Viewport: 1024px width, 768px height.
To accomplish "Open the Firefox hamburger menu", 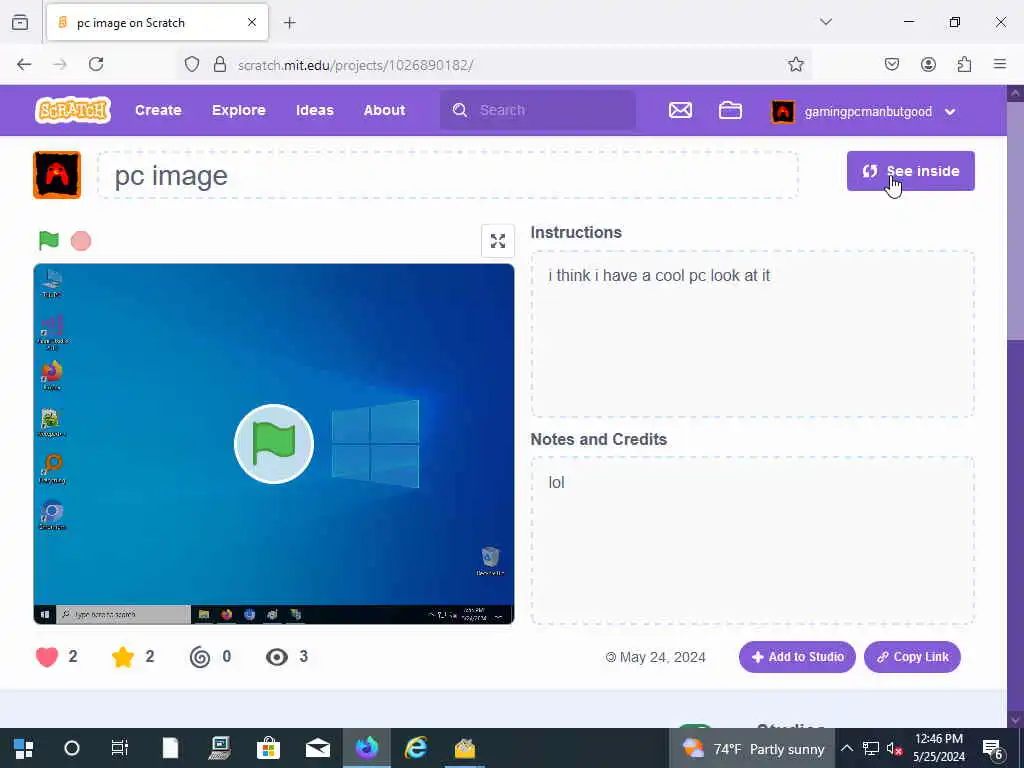I will tap(1000, 64).
